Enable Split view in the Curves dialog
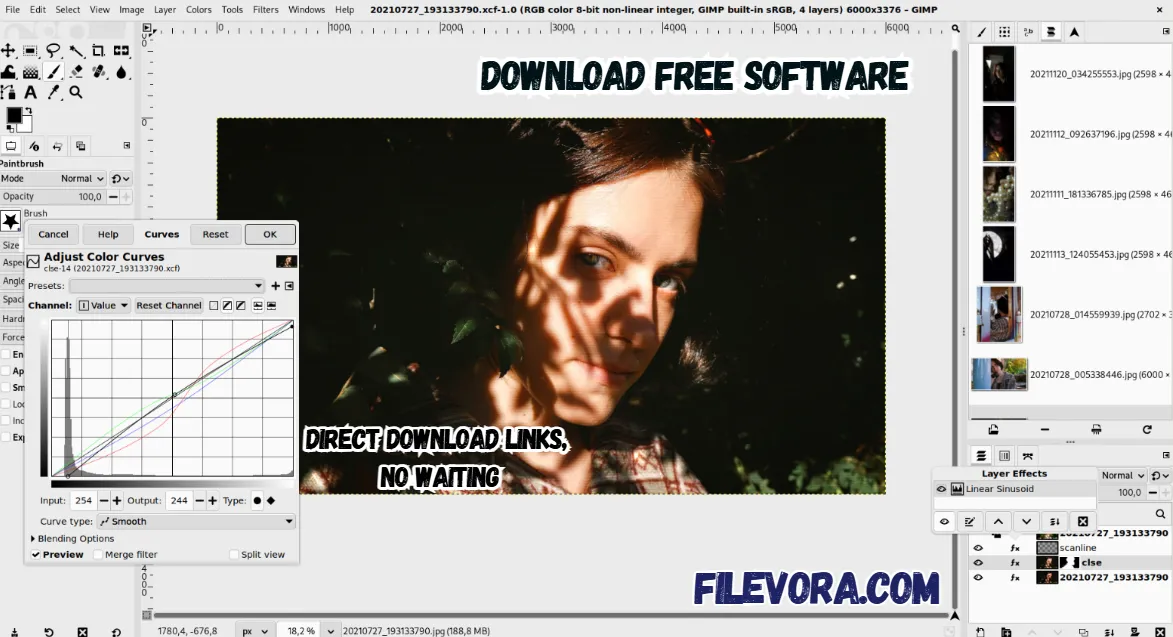The height and width of the screenshot is (637, 1173). click(233, 553)
